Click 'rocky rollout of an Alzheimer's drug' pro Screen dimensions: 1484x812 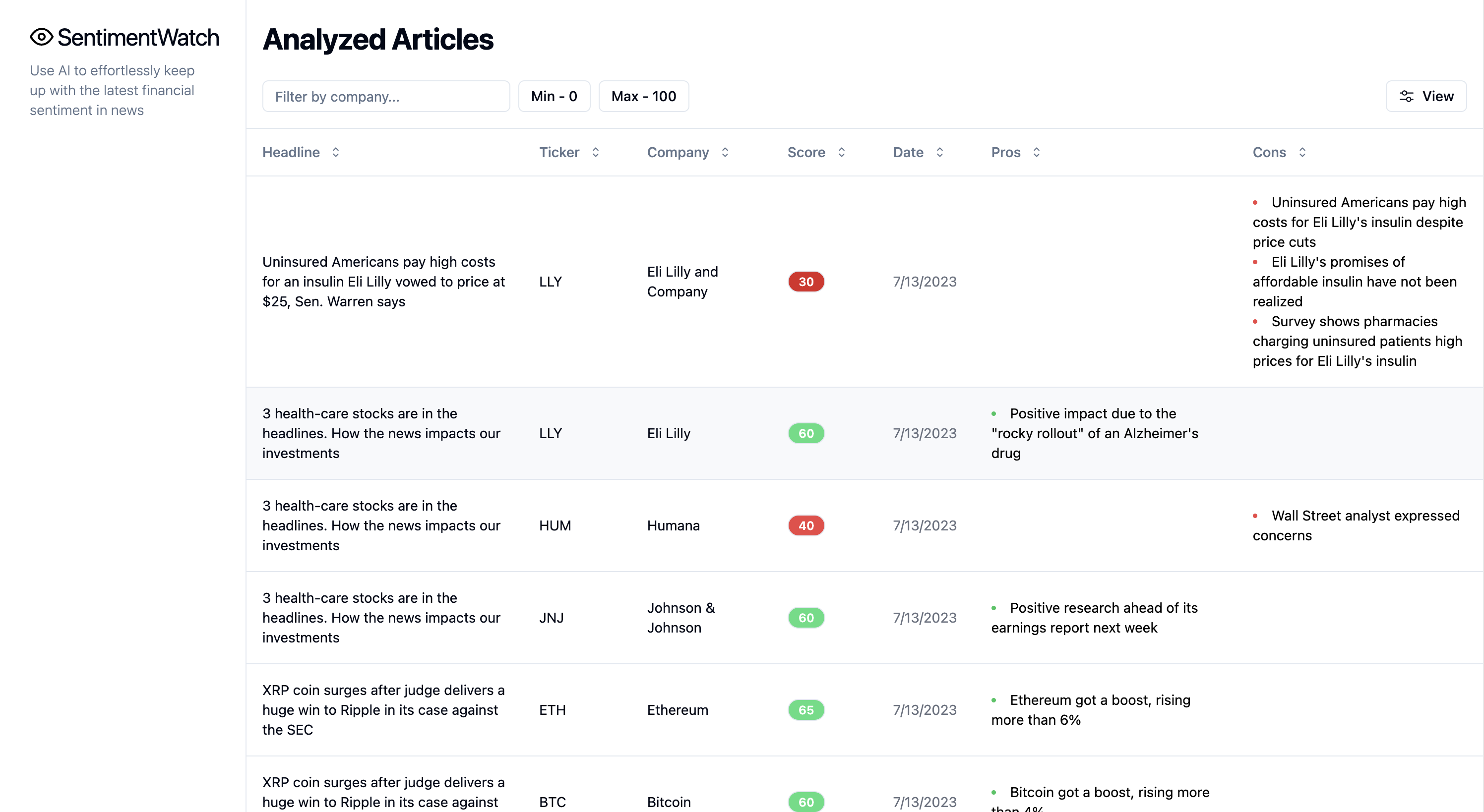pyautogui.click(x=1095, y=433)
